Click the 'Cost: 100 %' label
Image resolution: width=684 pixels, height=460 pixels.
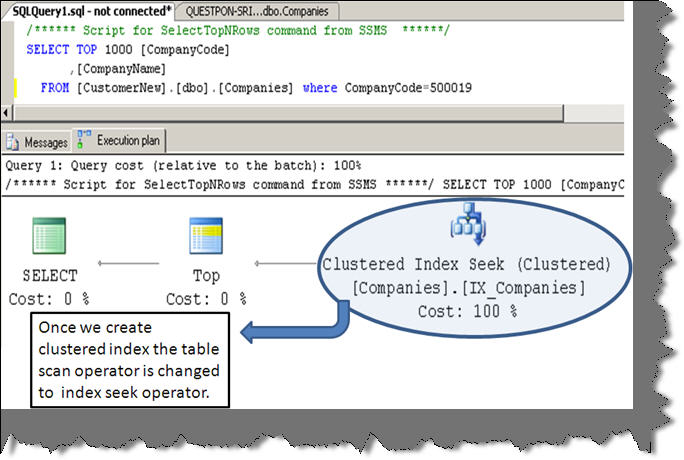468,311
